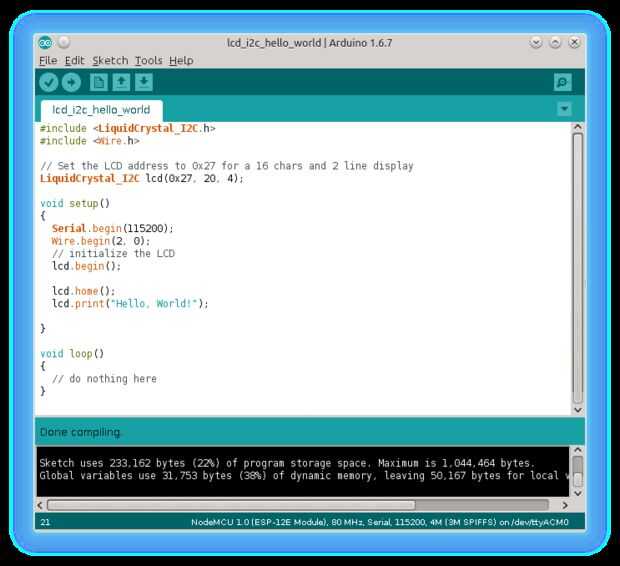Open the Tools menu
Viewport: 620px width, 566px height.
click(149, 61)
